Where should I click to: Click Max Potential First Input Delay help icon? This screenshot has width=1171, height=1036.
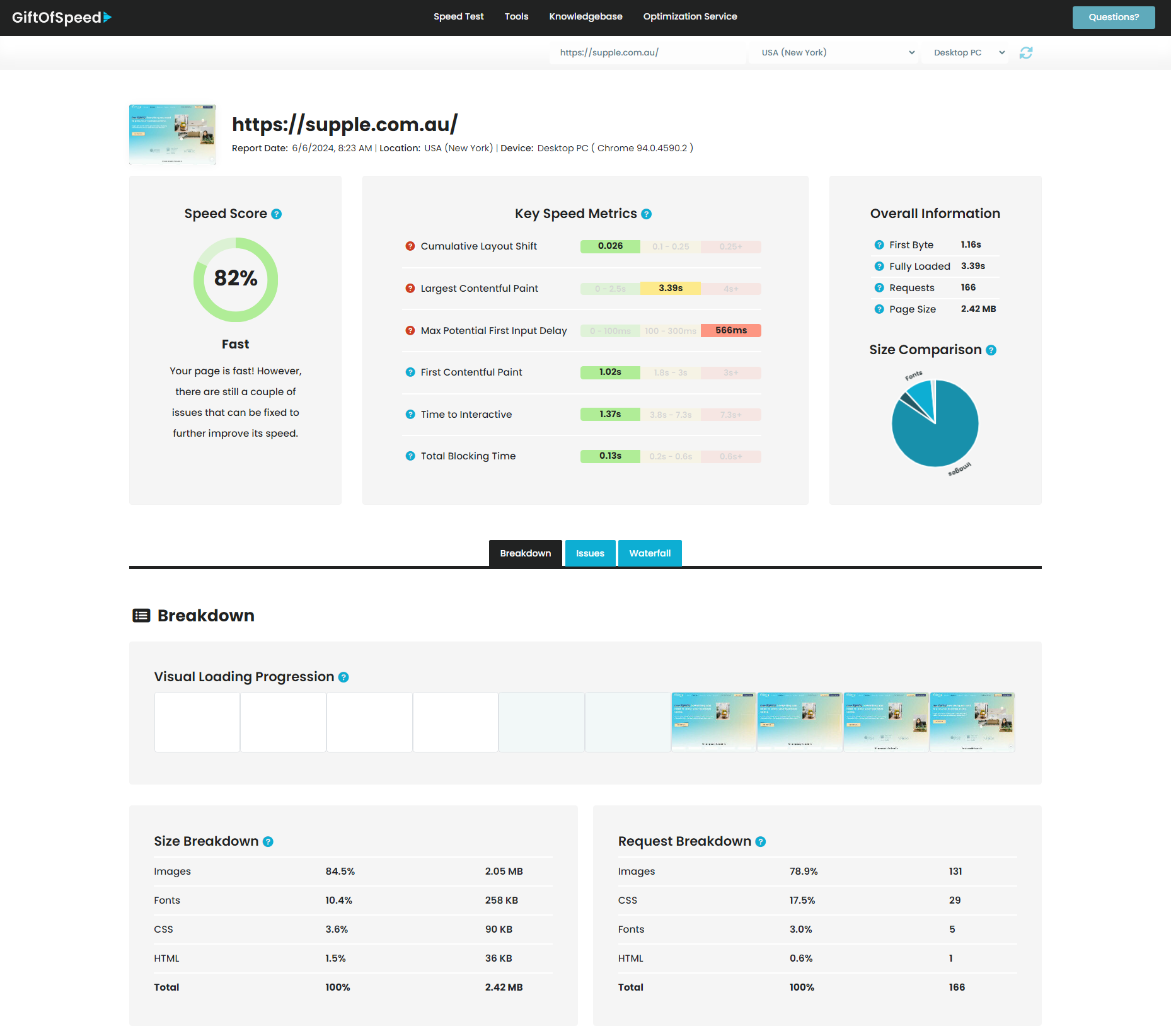pyautogui.click(x=410, y=330)
